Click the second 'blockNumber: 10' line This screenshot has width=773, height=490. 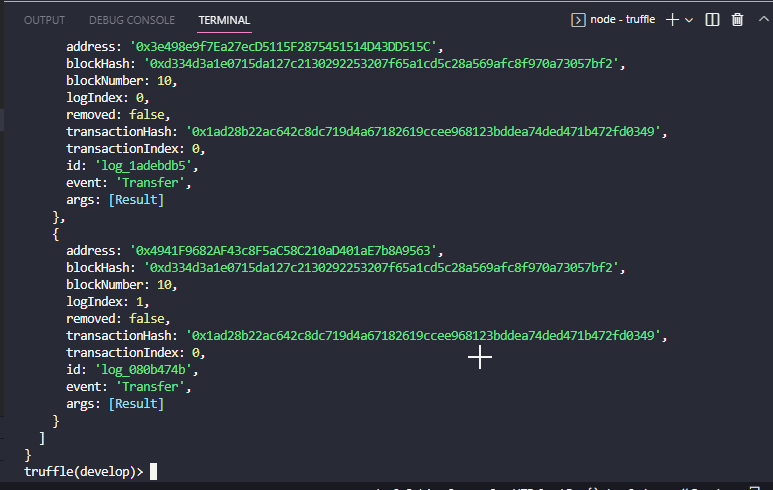pyautogui.click(x=121, y=285)
